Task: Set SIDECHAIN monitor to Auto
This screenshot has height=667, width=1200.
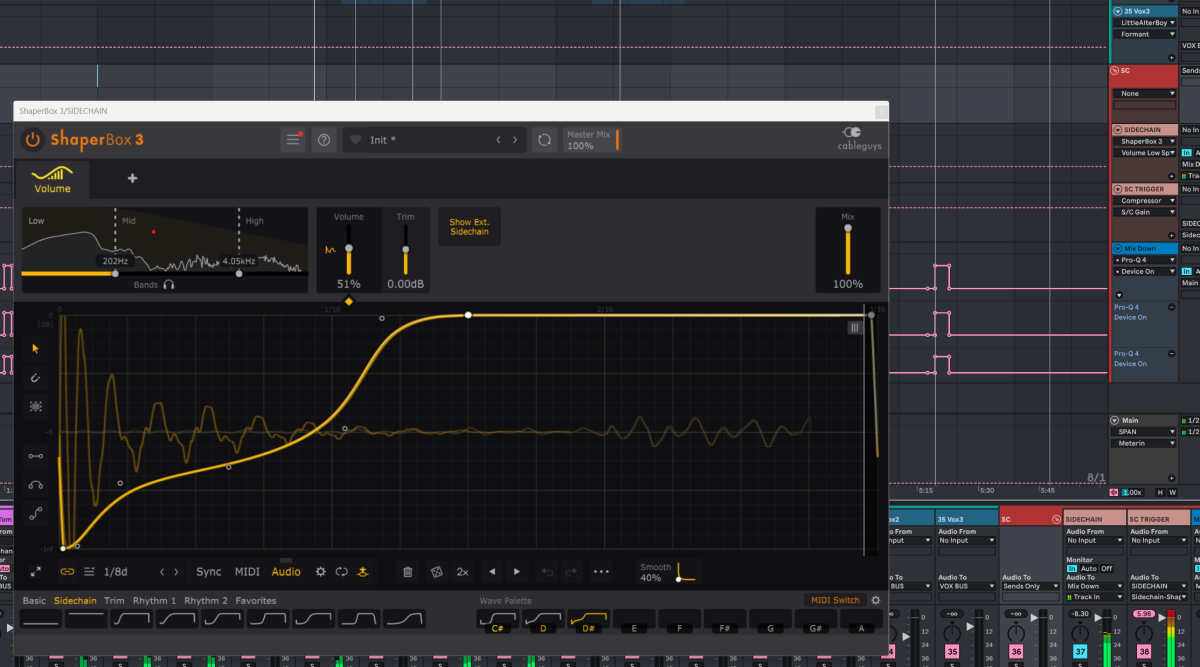Action: pos(1089,568)
